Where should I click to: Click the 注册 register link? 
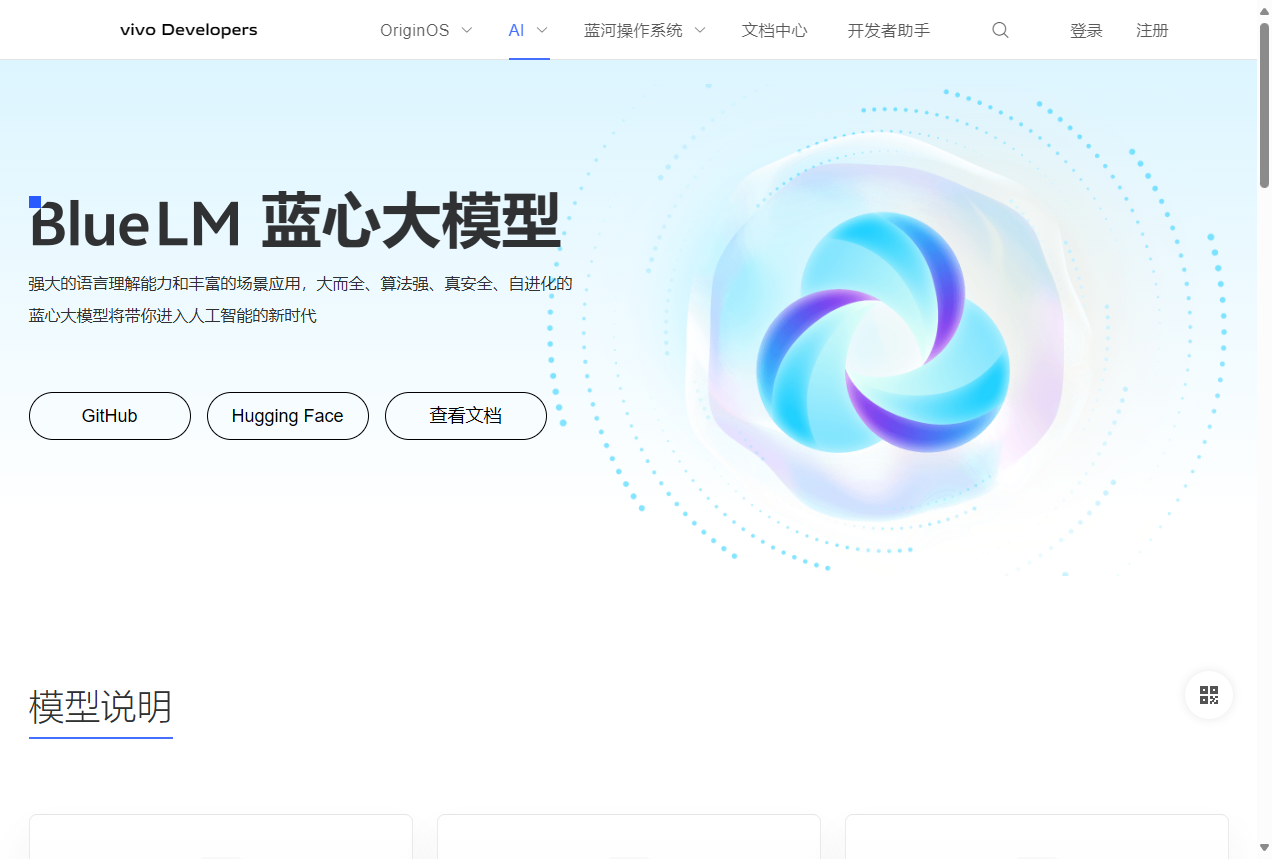tap(1151, 30)
